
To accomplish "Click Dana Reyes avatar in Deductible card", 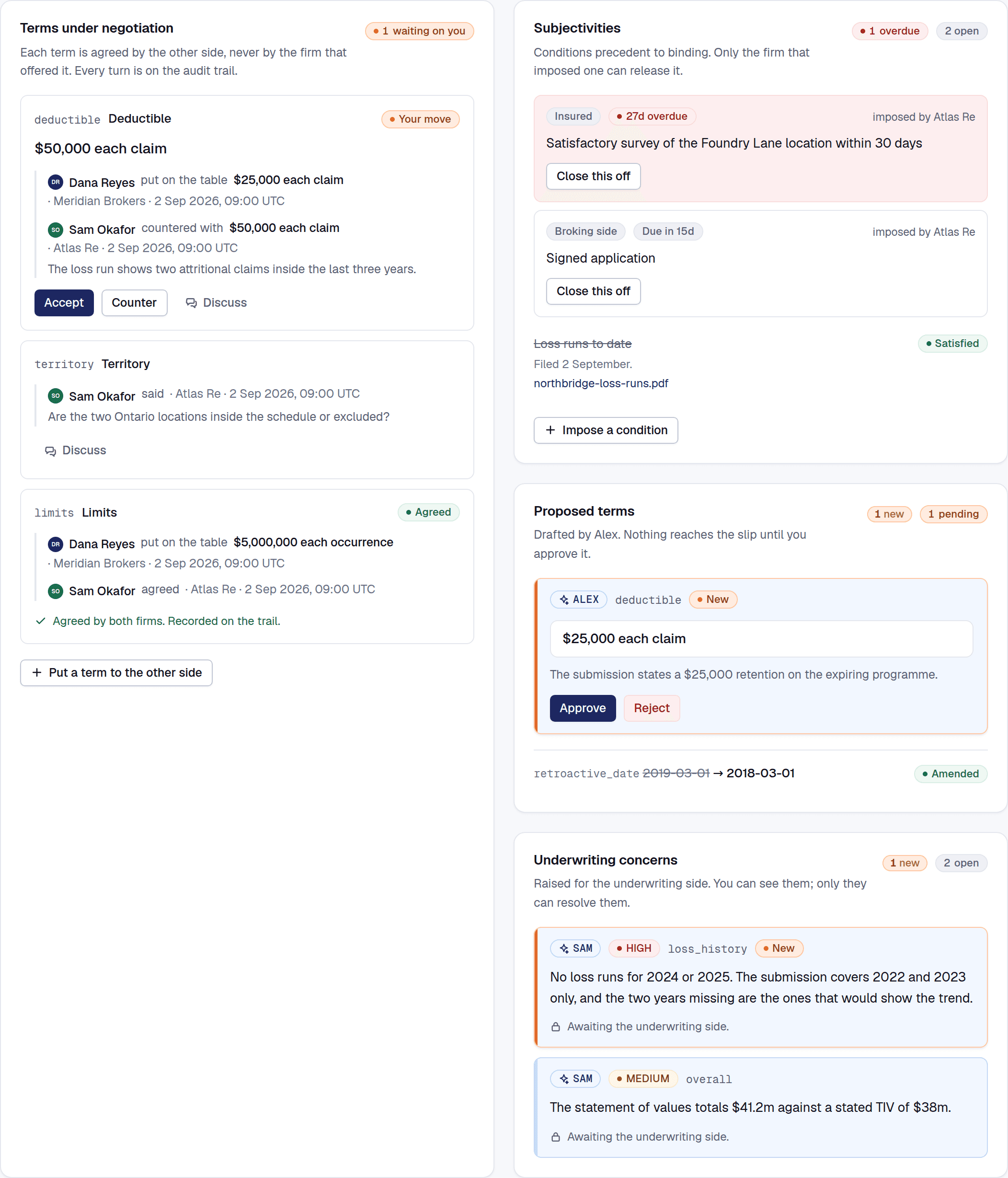I will point(55,182).
